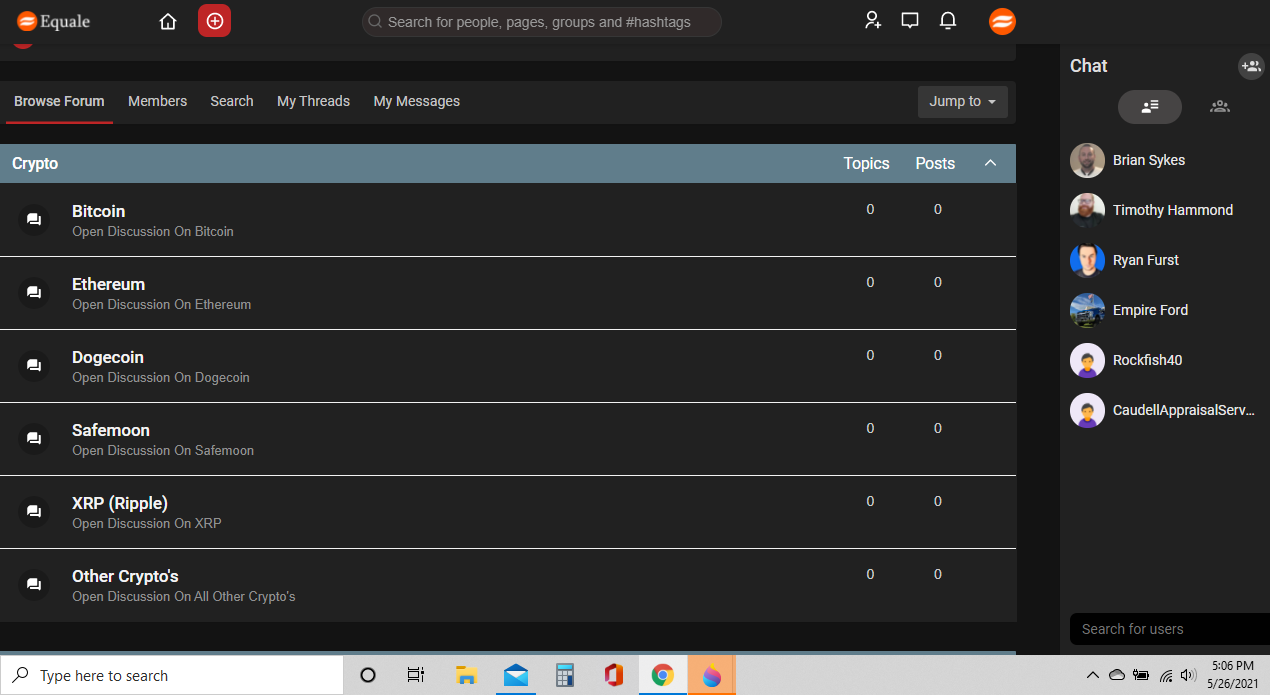Open friend requests icon in header
1270x695 pixels.
click(x=873, y=21)
